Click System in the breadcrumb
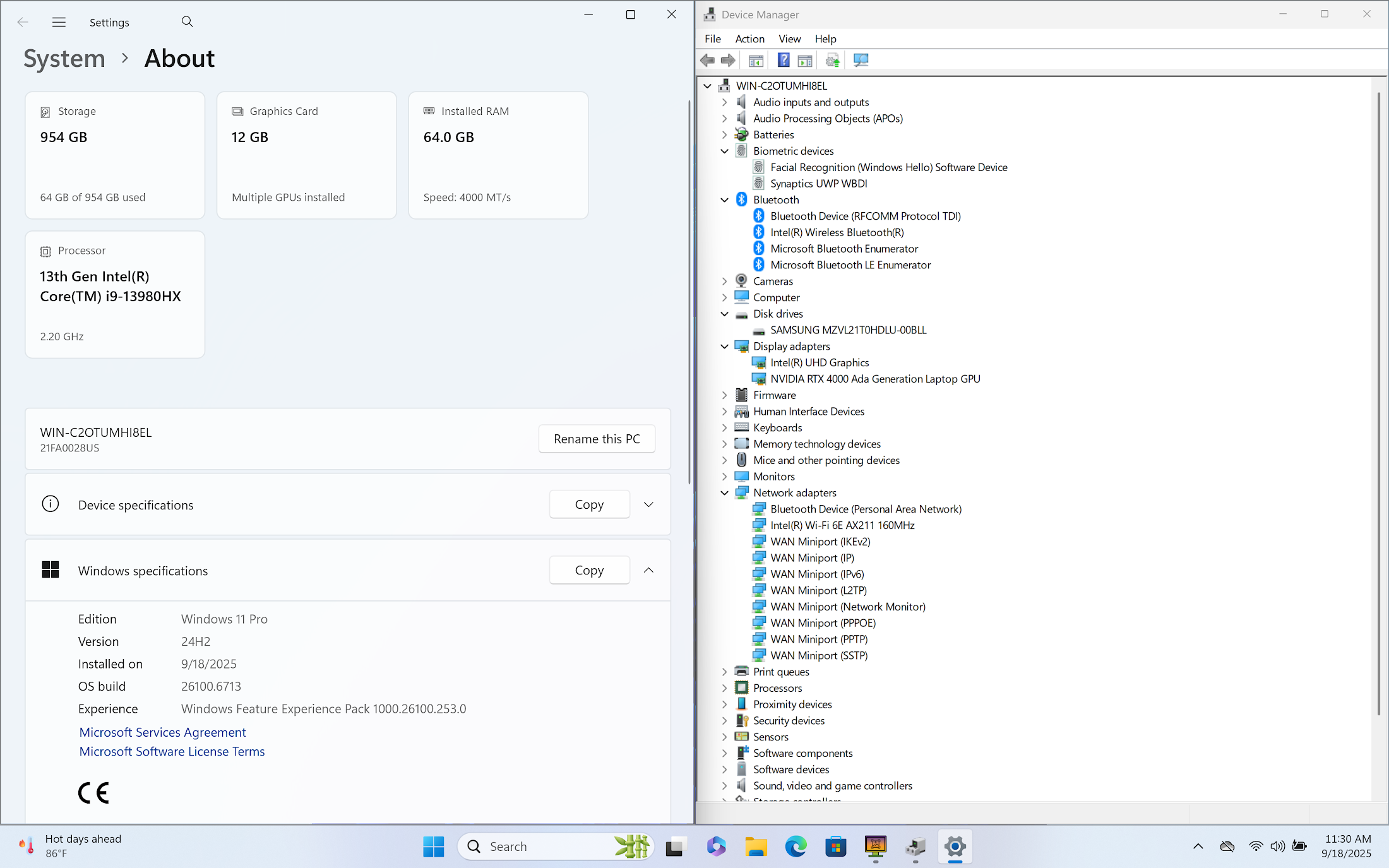Image resolution: width=1389 pixels, height=868 pixels. click(x=64, y=58)
